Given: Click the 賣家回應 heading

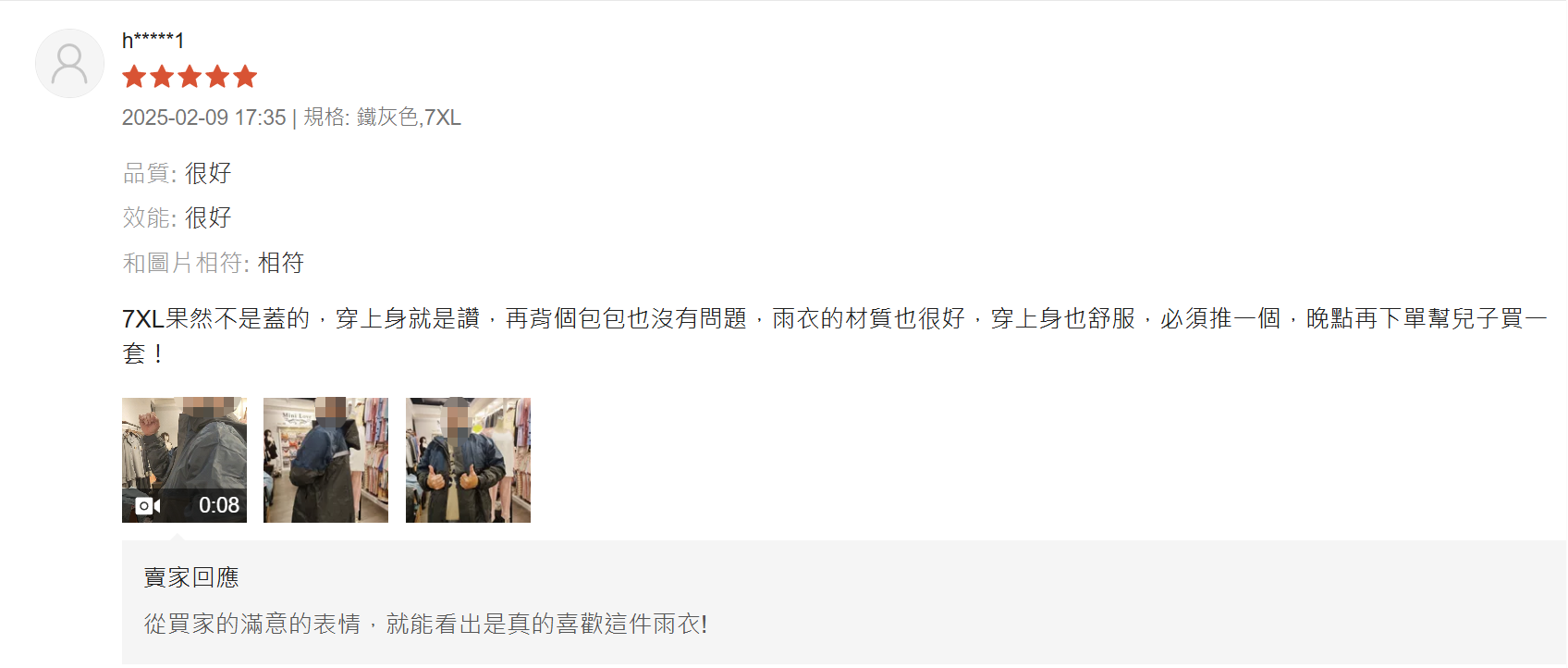Looking at the screenshot, I should [x=191, y=577].
